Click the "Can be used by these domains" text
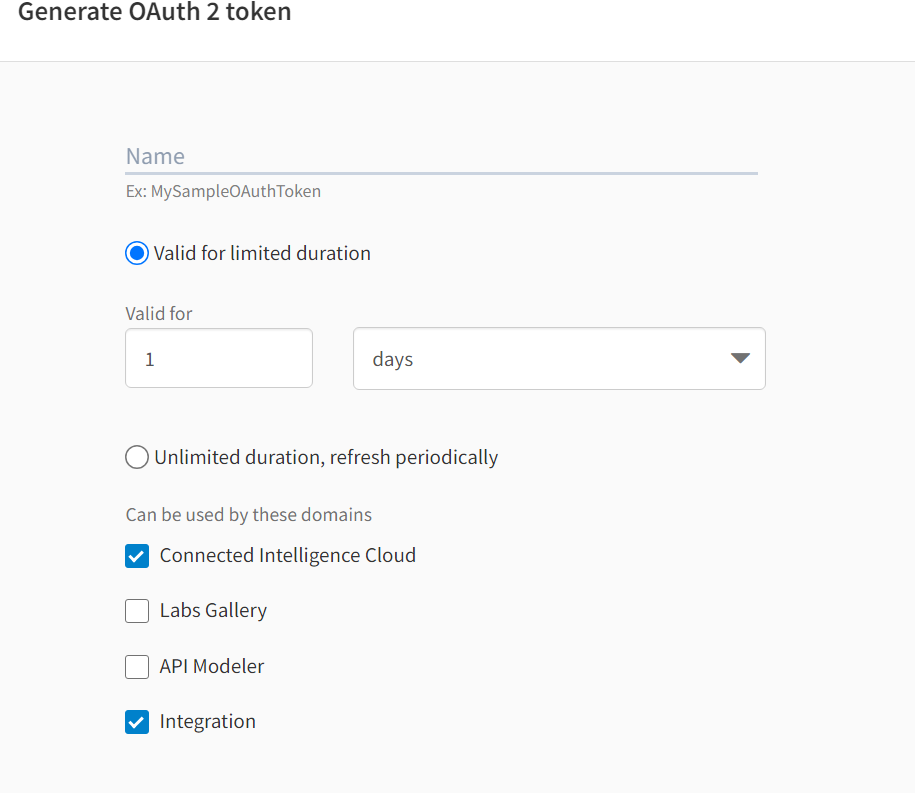The height and width of the screenshot is (793, 915). click(248, 515)
